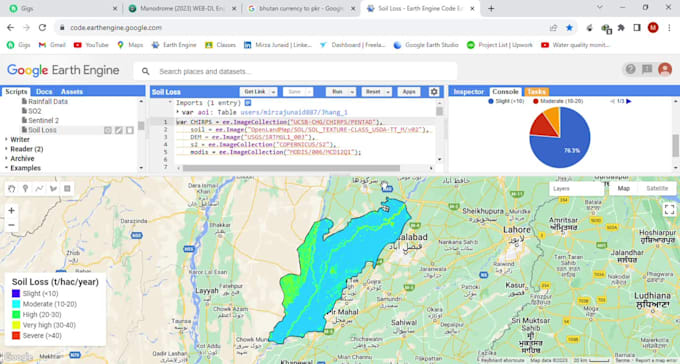Expand the aoi import variable

click(x=178, y=112)
